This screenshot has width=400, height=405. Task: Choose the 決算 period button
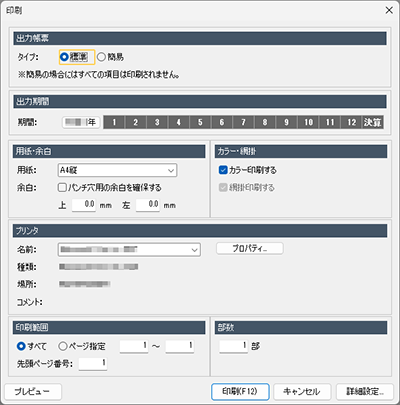pyautogui.click(x=373, y=122)
